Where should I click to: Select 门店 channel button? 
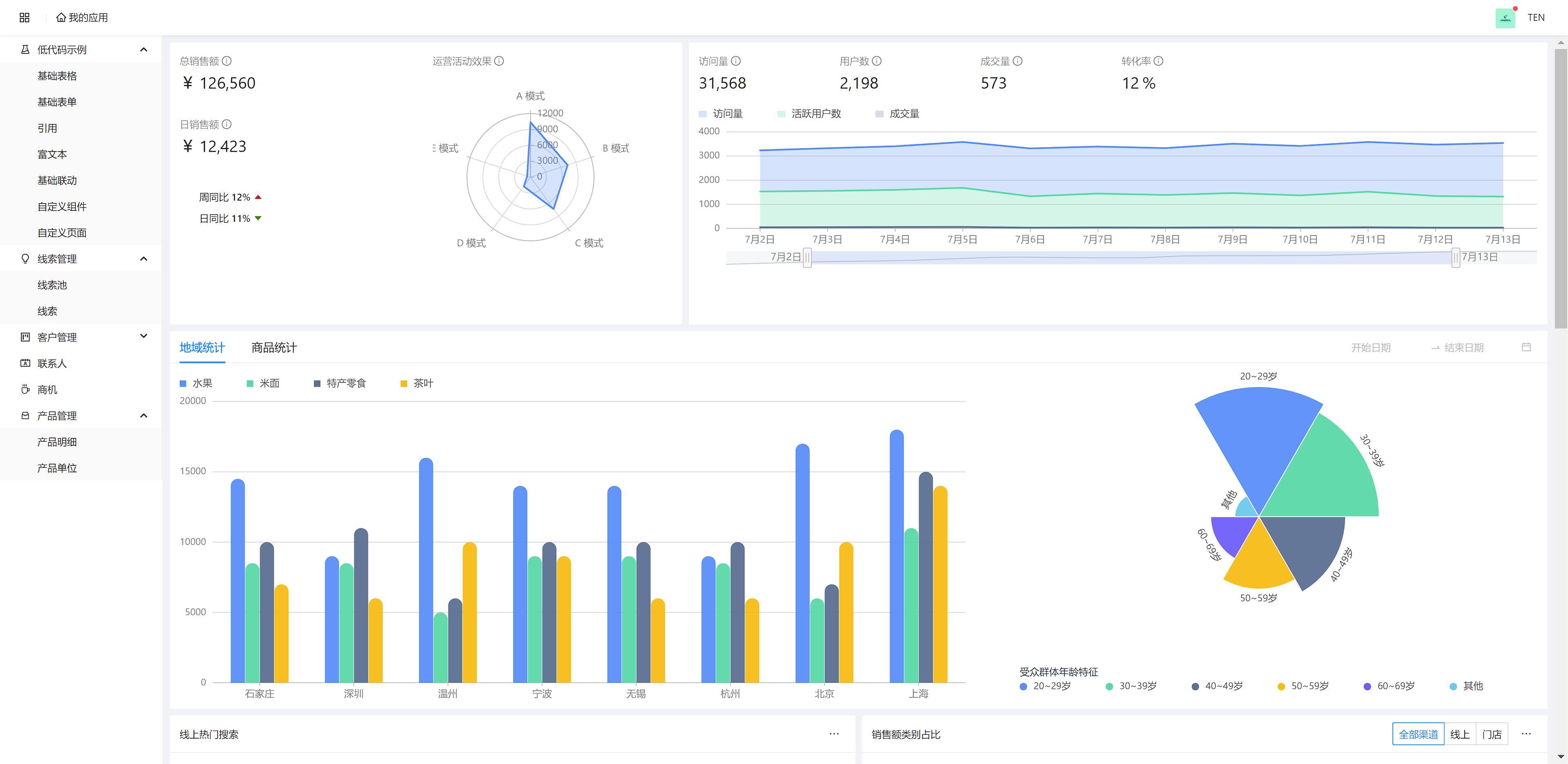tap(1491, 734)
